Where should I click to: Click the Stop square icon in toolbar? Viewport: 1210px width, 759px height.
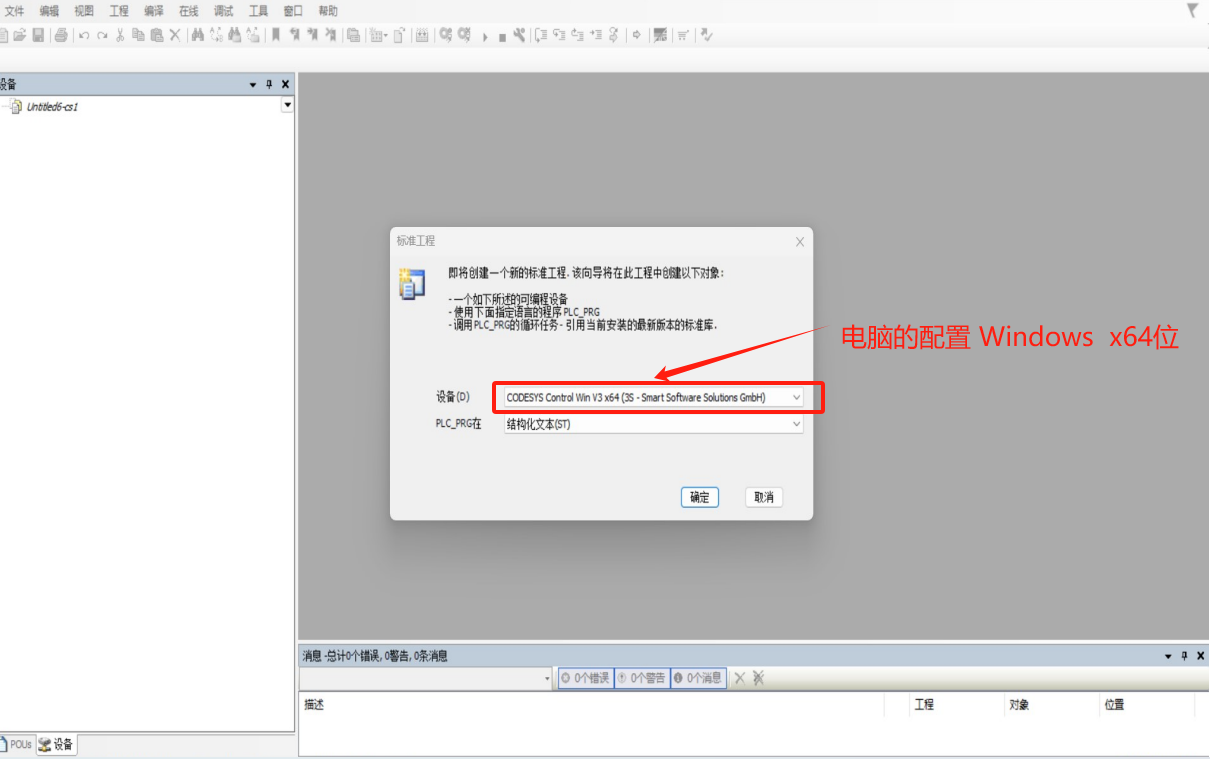502,36
